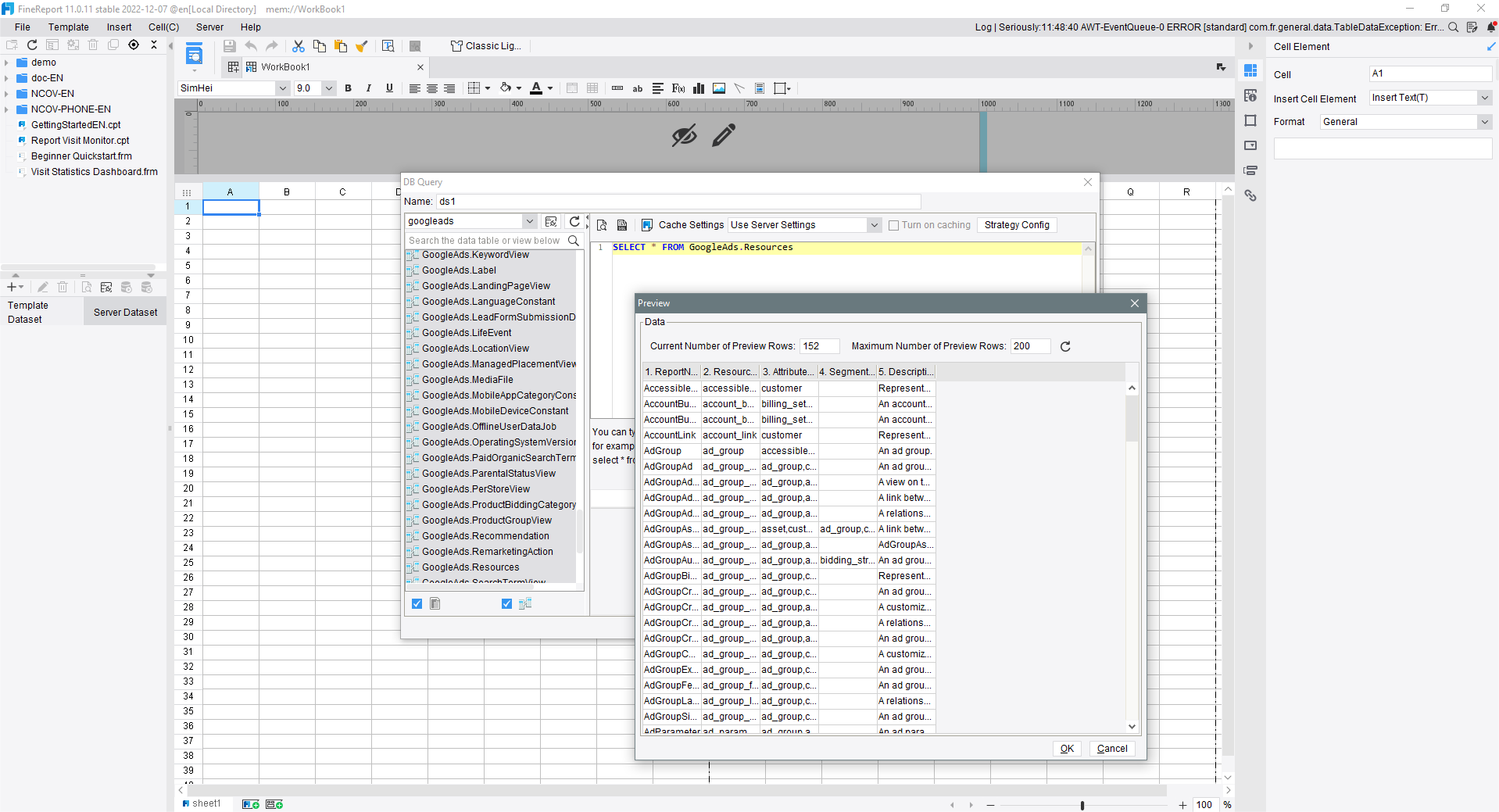1499x812 pixels.
Task: Switch to the Server Dataset tab
Action: 125,311
